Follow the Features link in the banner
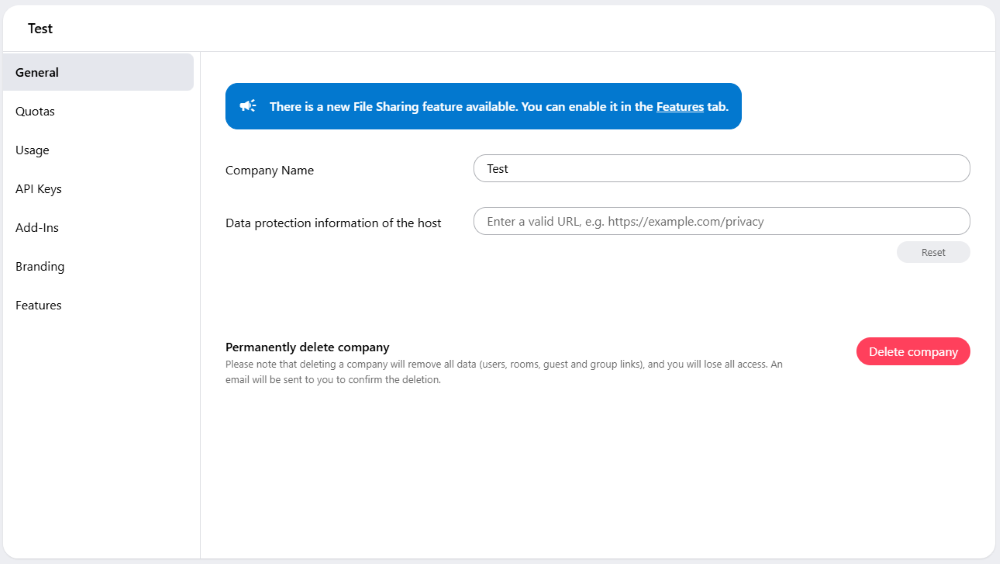The width and height of the screenshot is (1000, 564). (x=680, y=107)
